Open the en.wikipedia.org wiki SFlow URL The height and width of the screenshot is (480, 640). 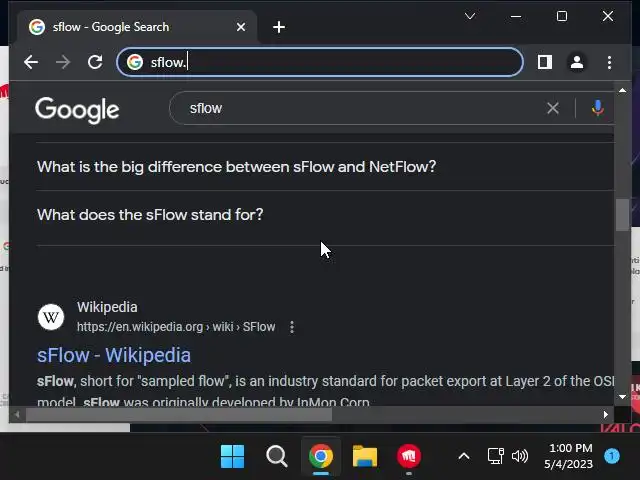pos(176,327)
